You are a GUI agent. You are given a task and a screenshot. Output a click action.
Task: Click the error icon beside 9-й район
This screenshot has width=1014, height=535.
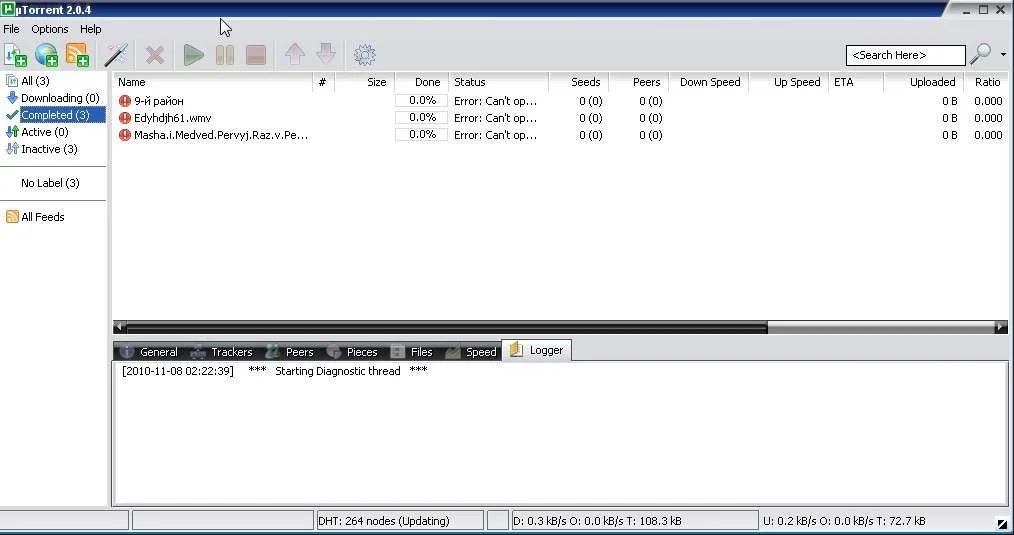pyautogui.click(x=125, y=101)
